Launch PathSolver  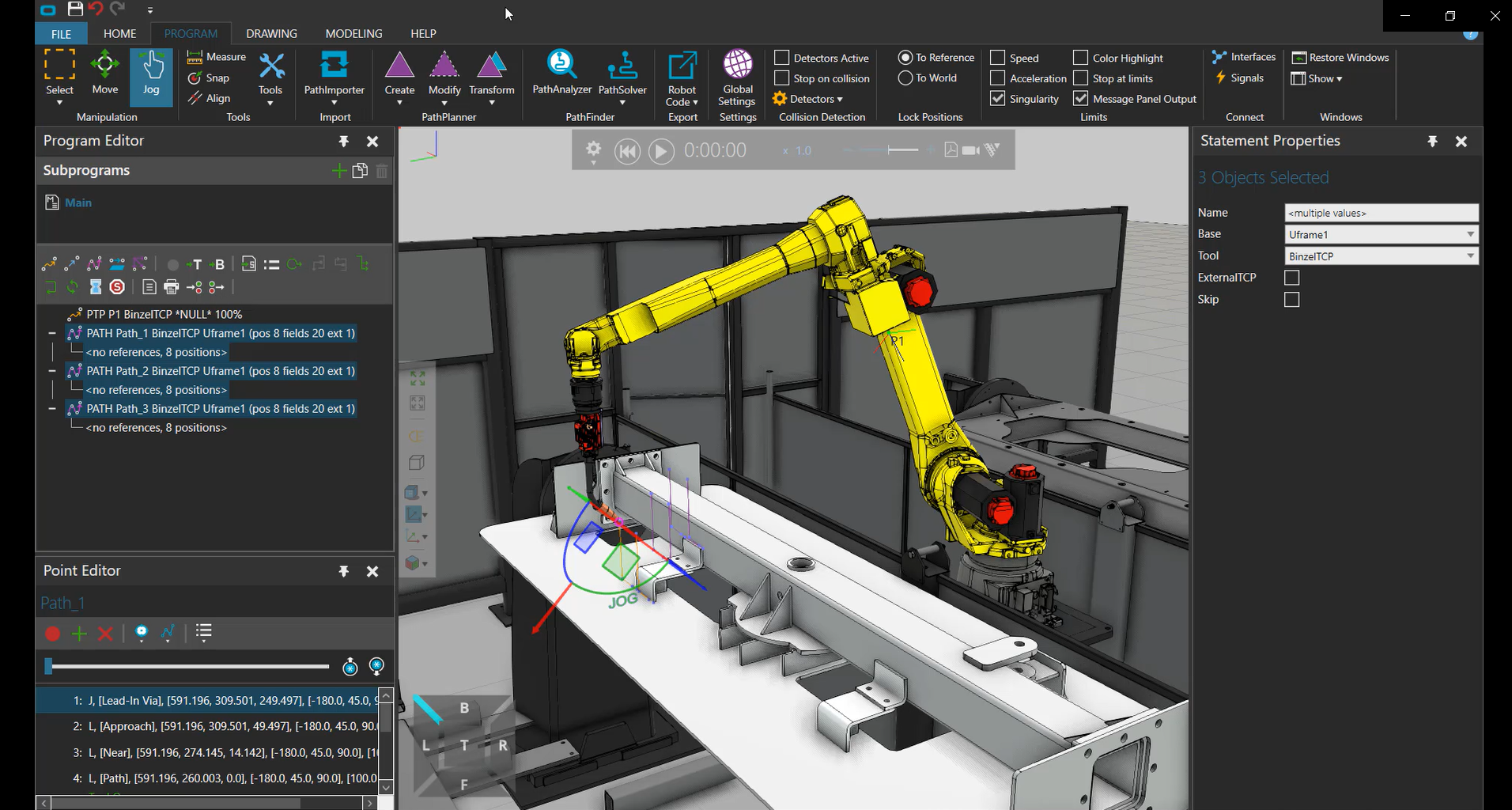(x=622, y=78)
